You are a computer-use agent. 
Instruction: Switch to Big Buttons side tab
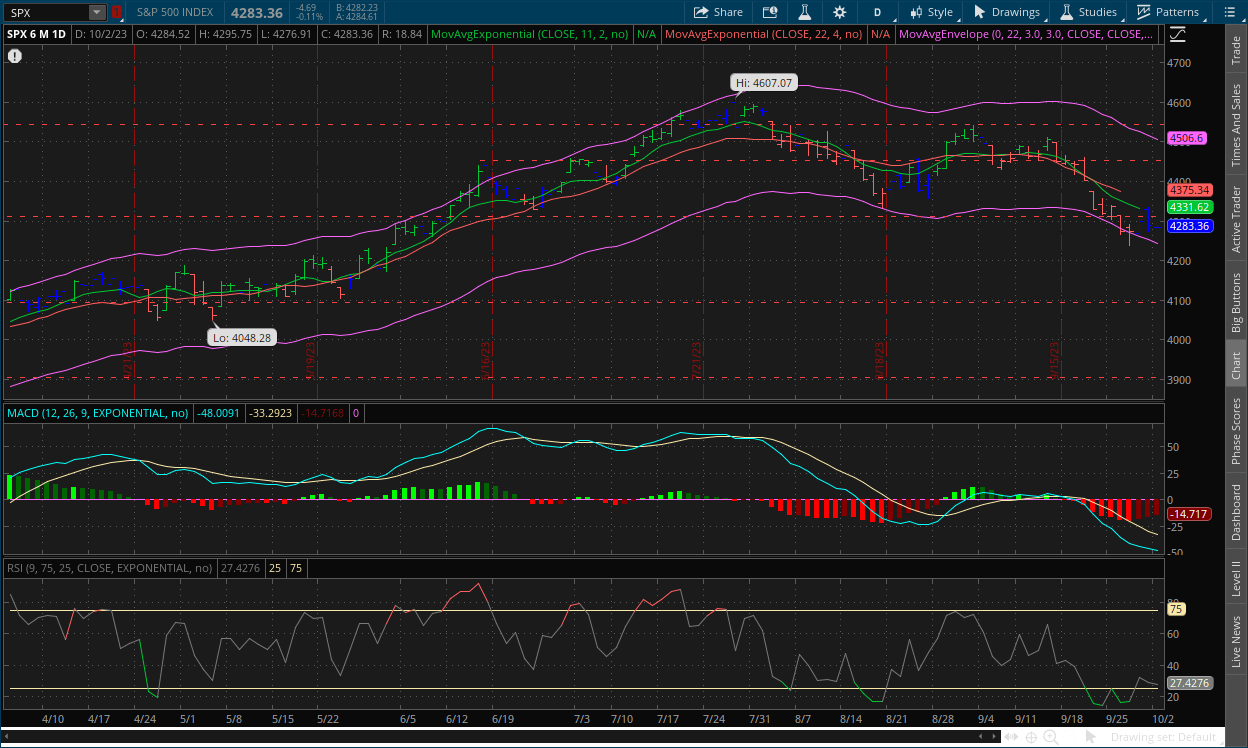pos(1236,301)
